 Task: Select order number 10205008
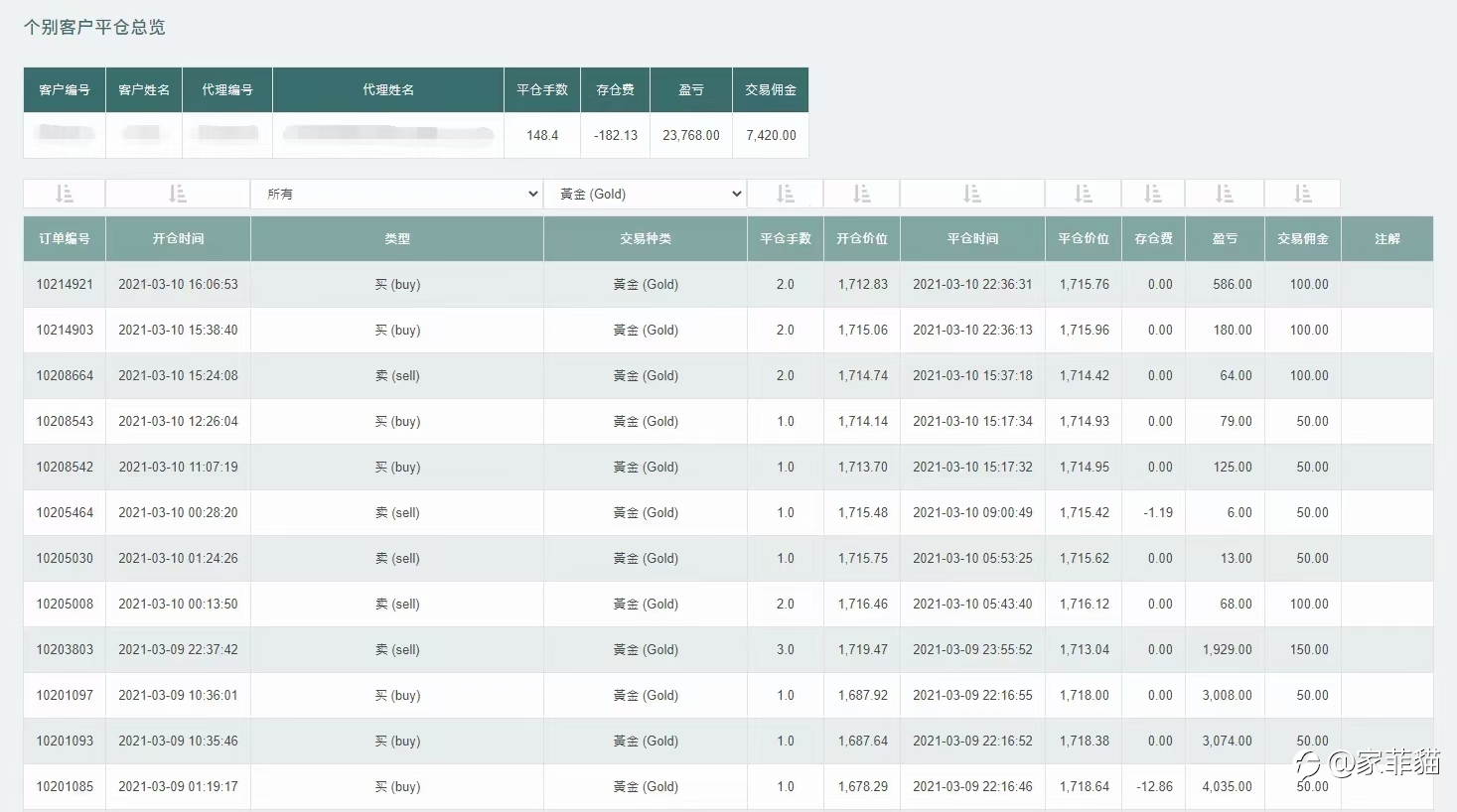65,604
